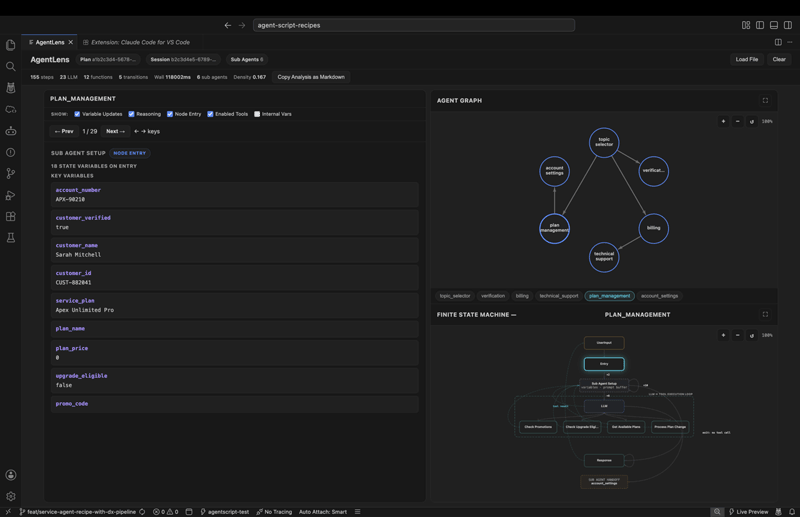Open the Source Control view icon

[x=10, y=174]
